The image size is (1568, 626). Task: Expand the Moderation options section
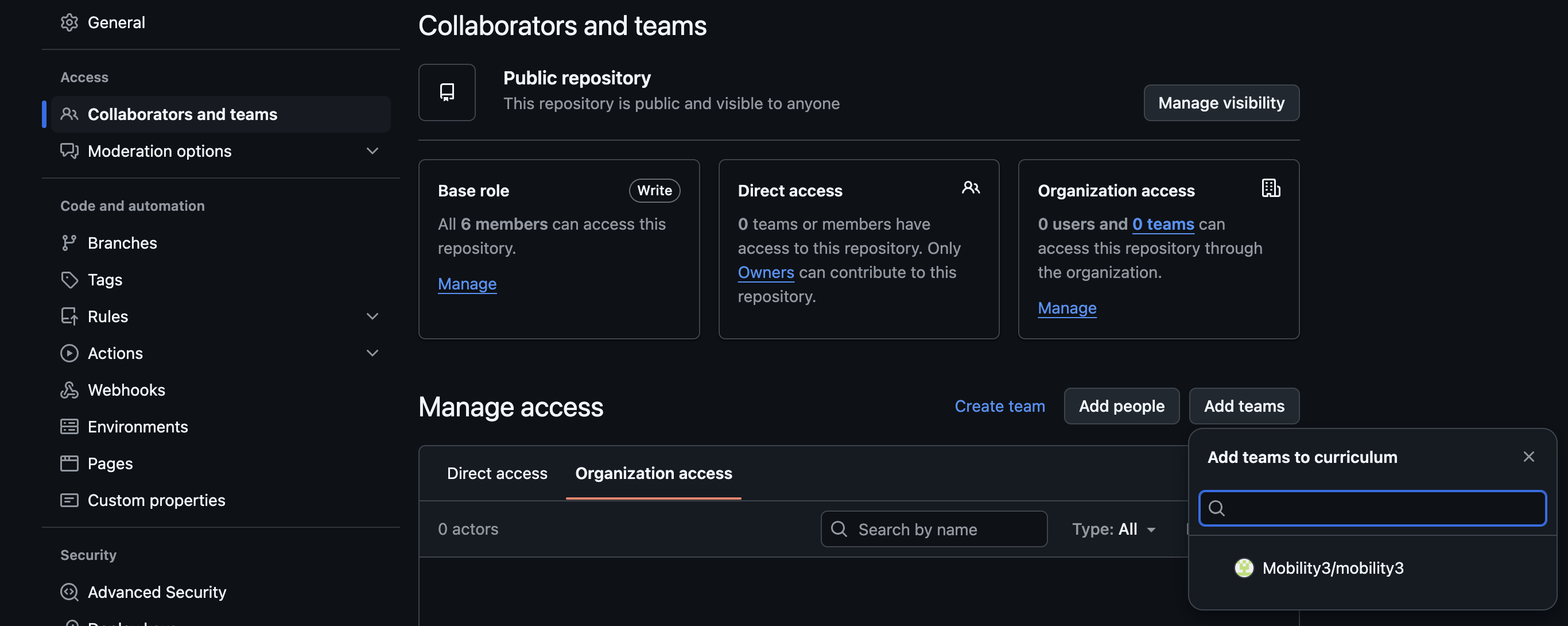372,150
